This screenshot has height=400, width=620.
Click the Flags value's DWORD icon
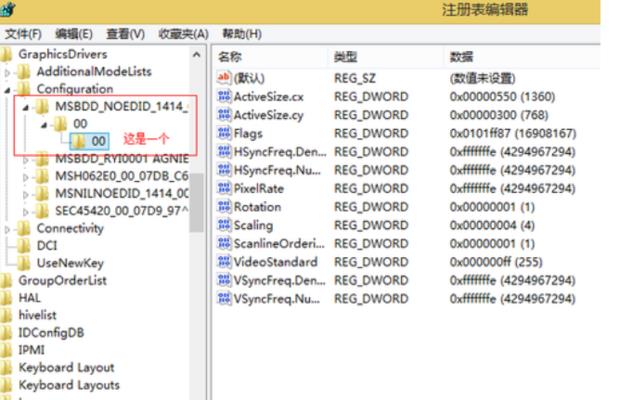[x=224, y=133]
